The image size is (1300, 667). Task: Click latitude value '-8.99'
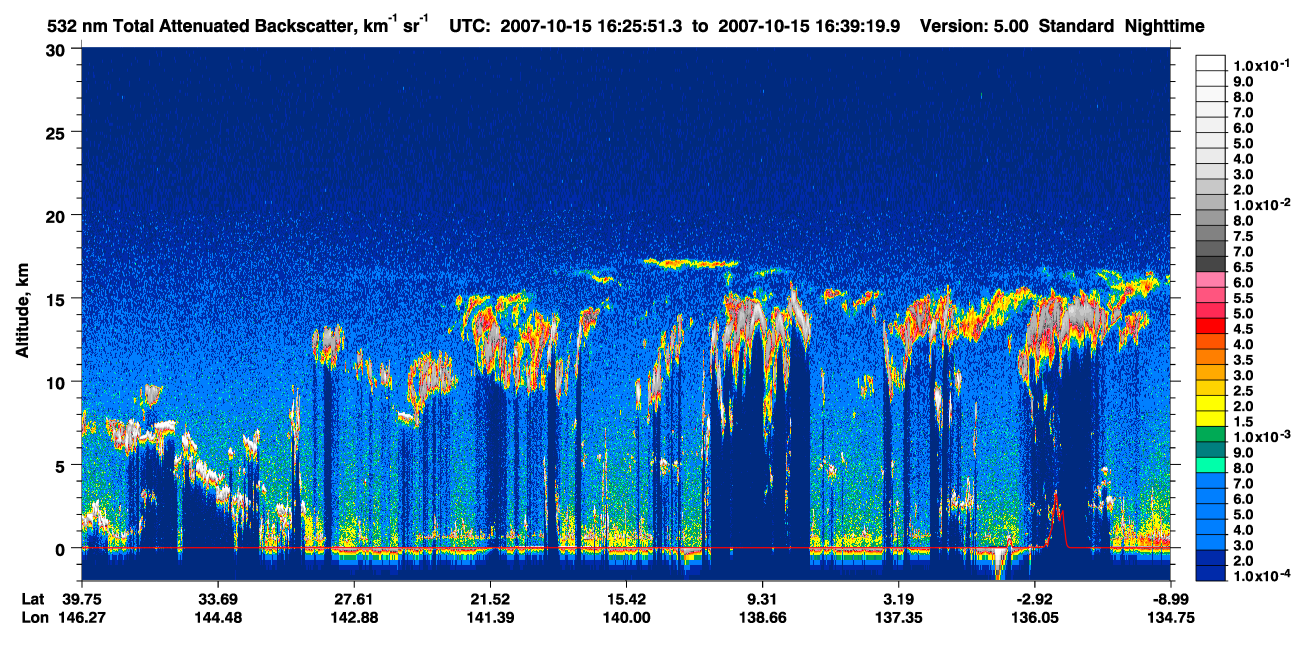[x=1171, y=598]
